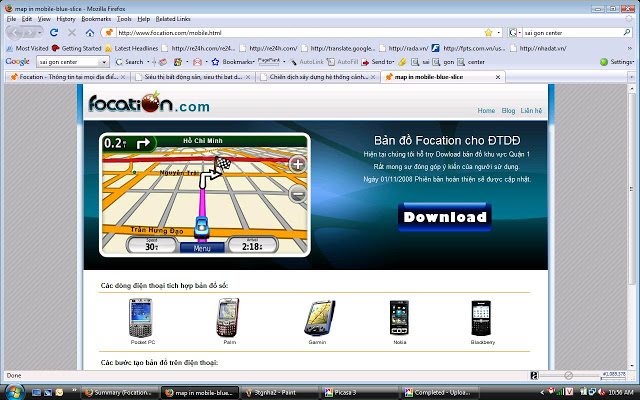Open the Tools menu

click(x=124, y=19)
